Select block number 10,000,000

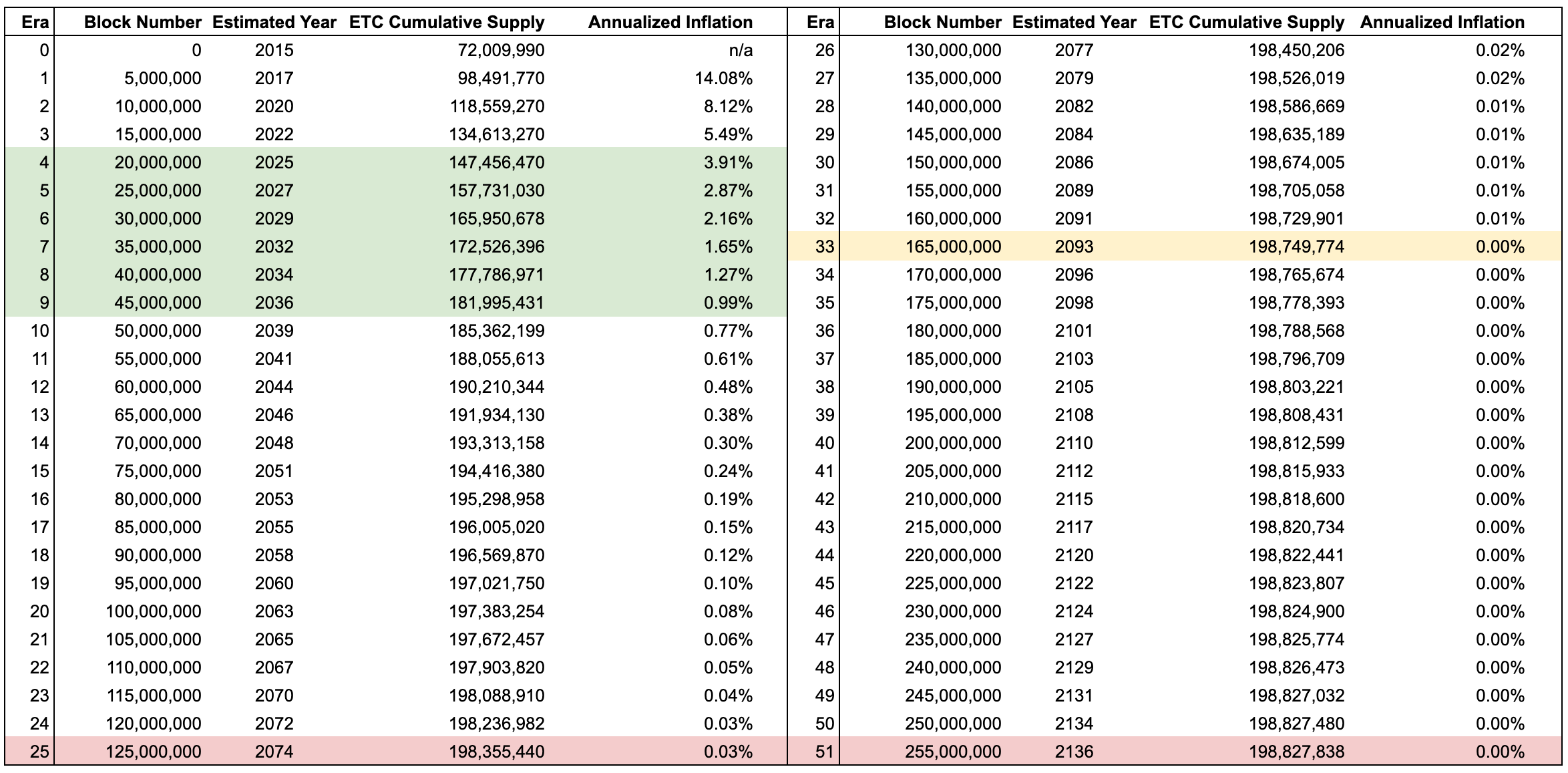click(x=158, y=106)
